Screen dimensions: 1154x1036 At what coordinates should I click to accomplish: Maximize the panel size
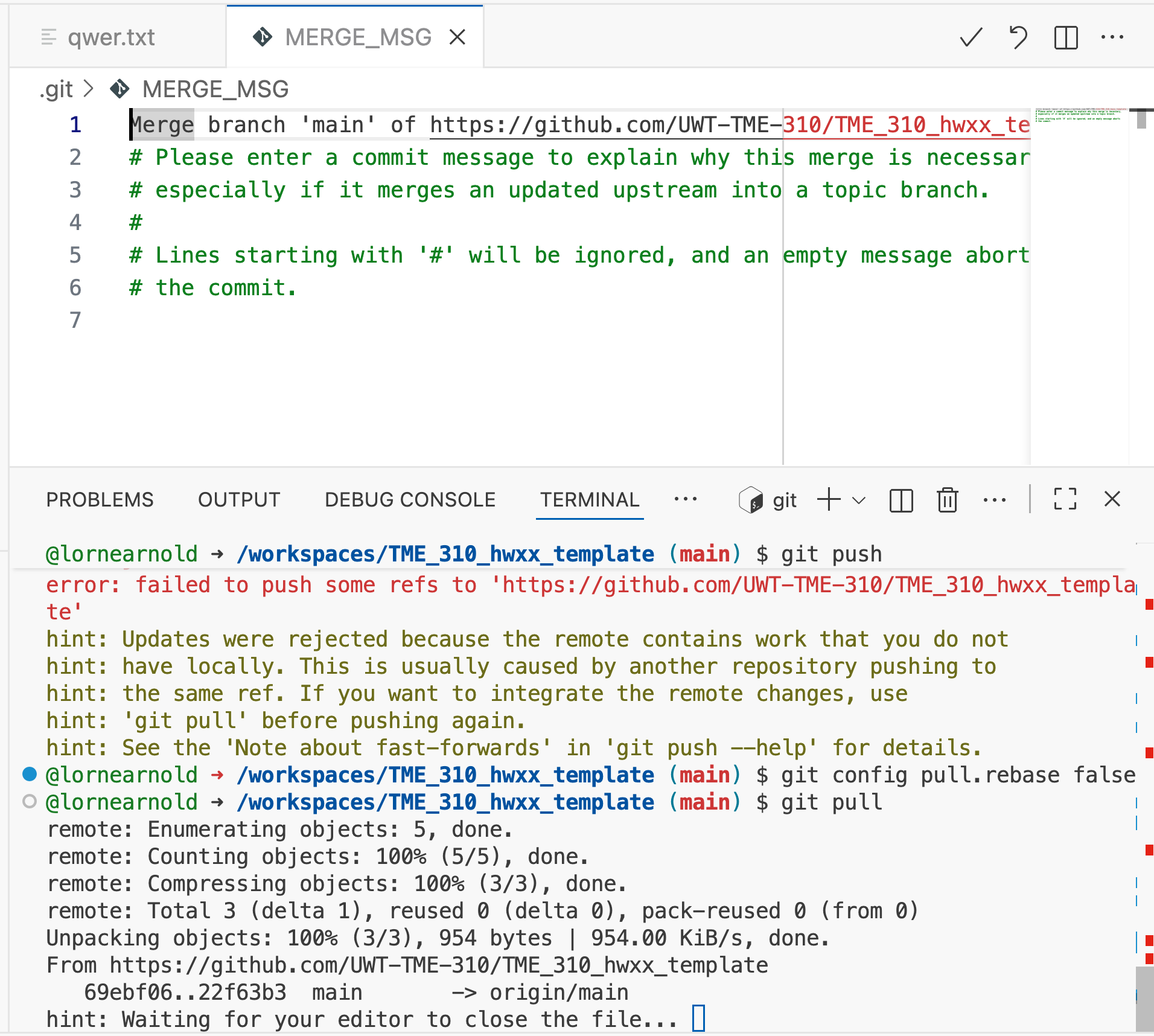pos(1065,499)
